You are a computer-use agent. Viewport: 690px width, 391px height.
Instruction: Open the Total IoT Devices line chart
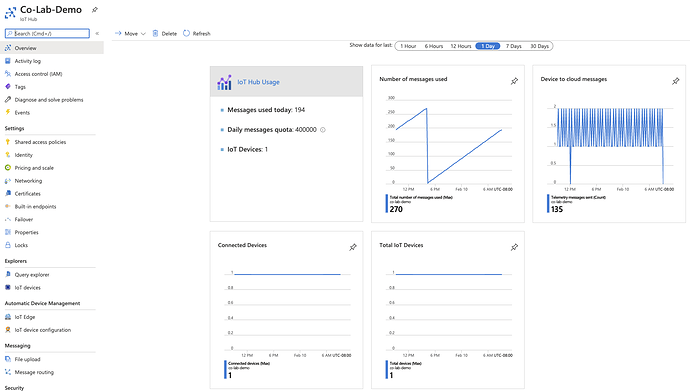tap(448, 311)
